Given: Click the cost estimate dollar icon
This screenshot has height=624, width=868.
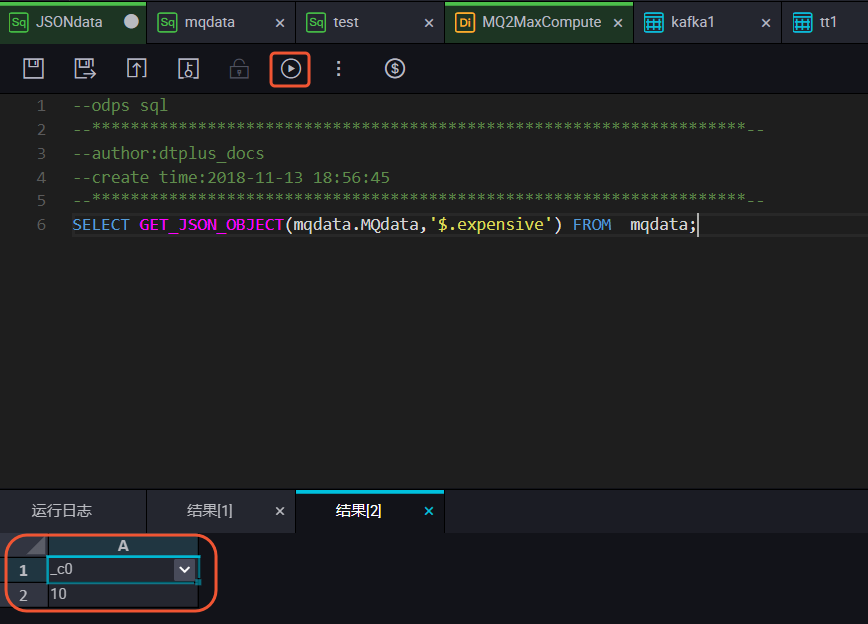Looking at the screenshot, I should coord(395,69).
